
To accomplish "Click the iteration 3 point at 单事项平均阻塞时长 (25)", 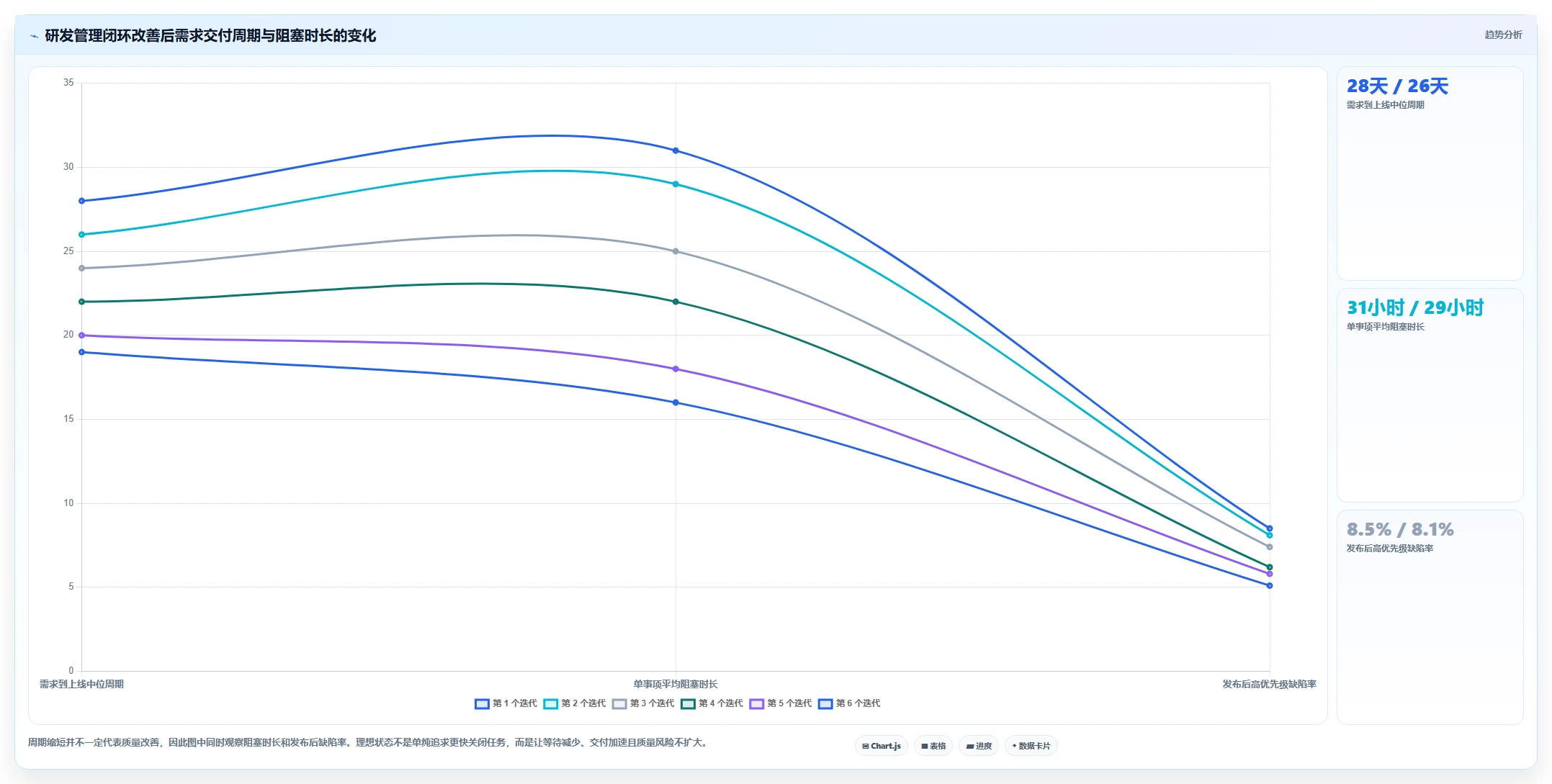I will click(x=676, y=251).
